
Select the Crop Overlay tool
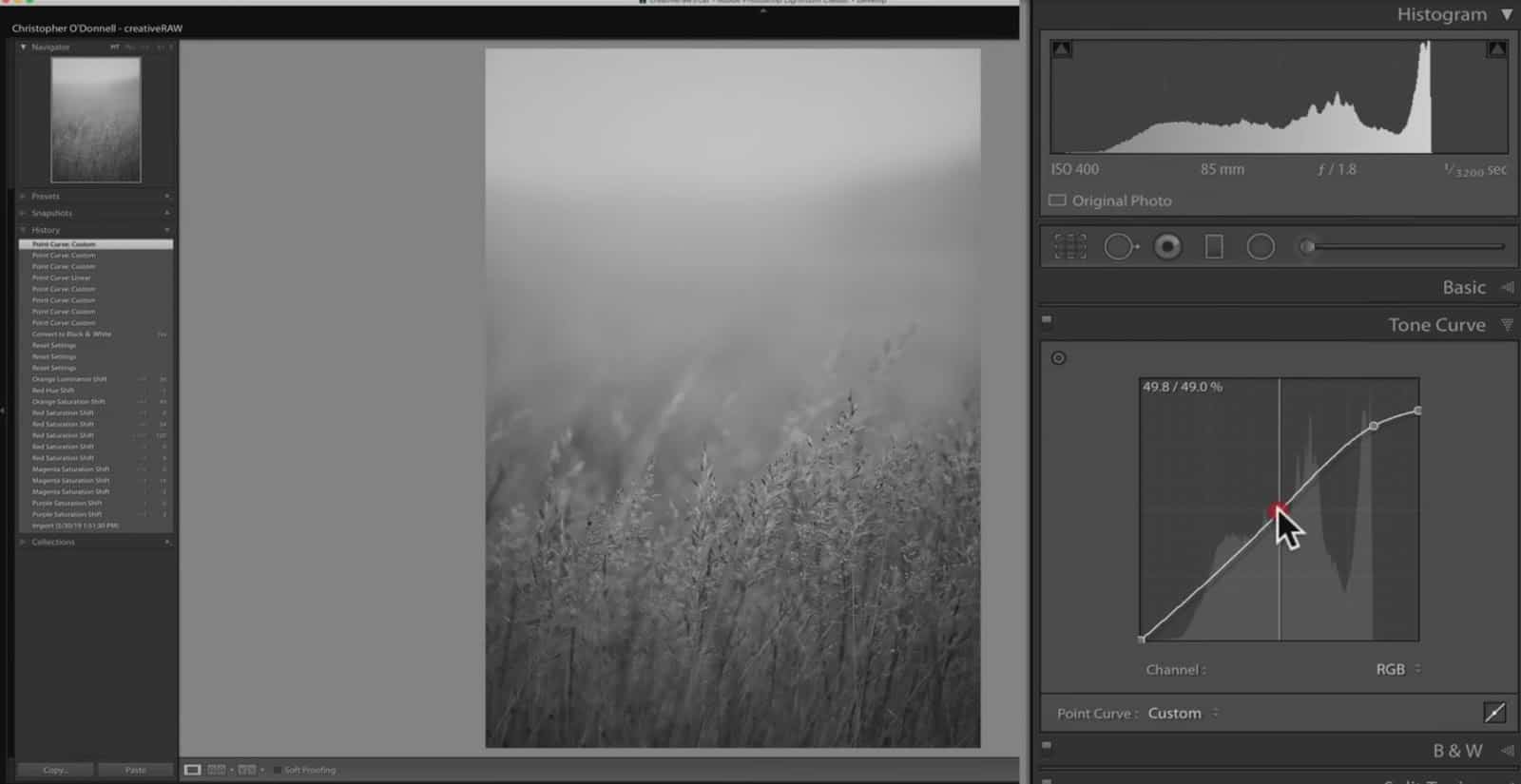(x=1070, y=247)
